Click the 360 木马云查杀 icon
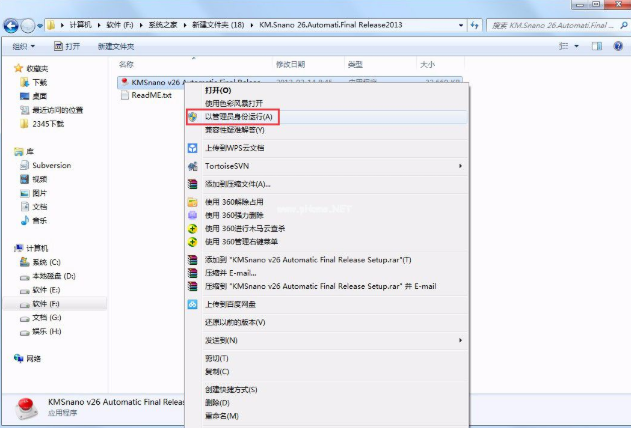This screenshot has width=631, height=428. 193,228
